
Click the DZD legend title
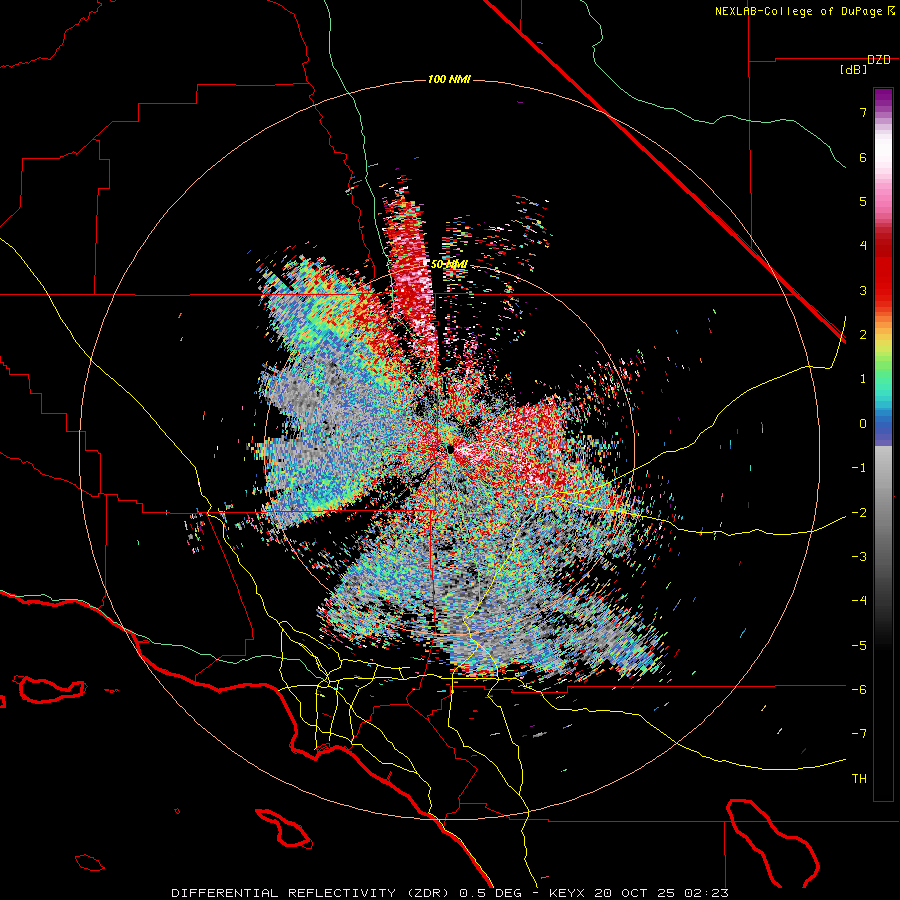[x=879, y=60]
